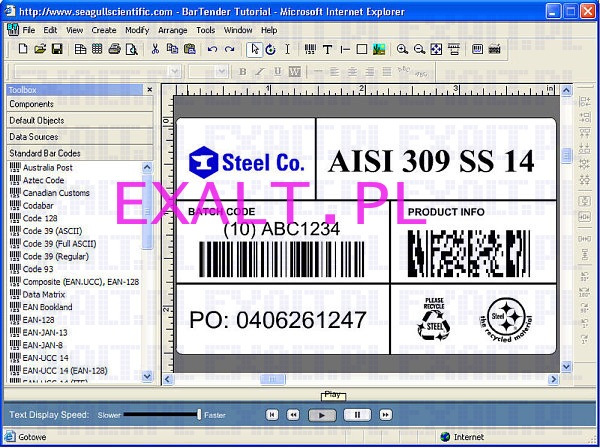The width and height of the screenshot is (600, 448).
Task: Zoom out with magnifier minus icon
Action: (419, 49)
